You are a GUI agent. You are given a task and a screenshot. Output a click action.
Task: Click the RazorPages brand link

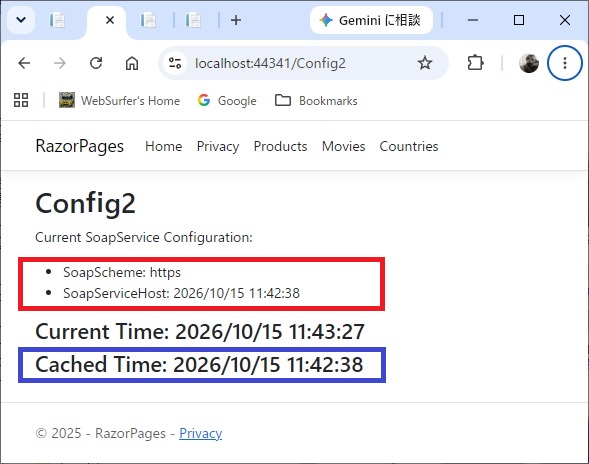pos(80,146)
